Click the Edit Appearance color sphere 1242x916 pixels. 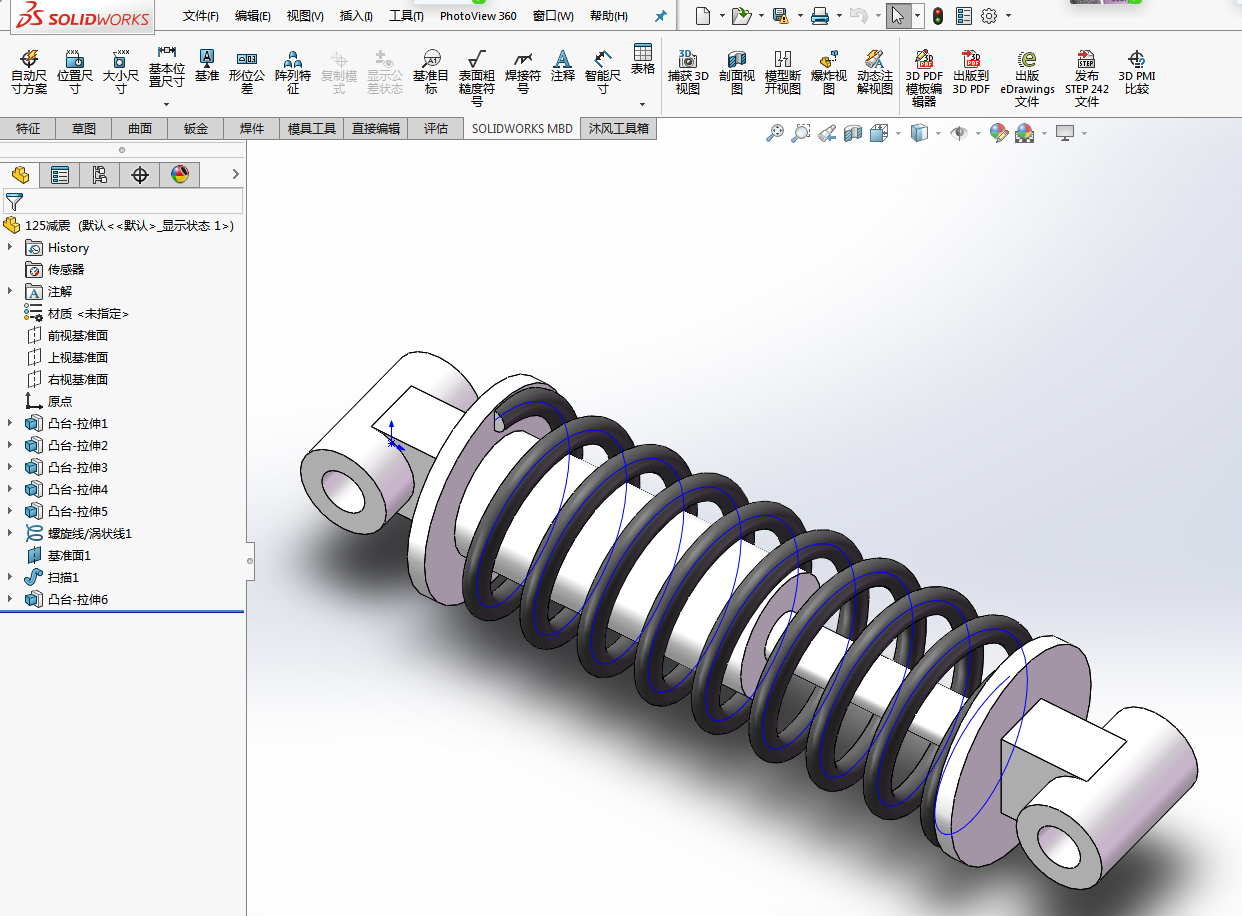pyautogui.click(x=998, y=132)
